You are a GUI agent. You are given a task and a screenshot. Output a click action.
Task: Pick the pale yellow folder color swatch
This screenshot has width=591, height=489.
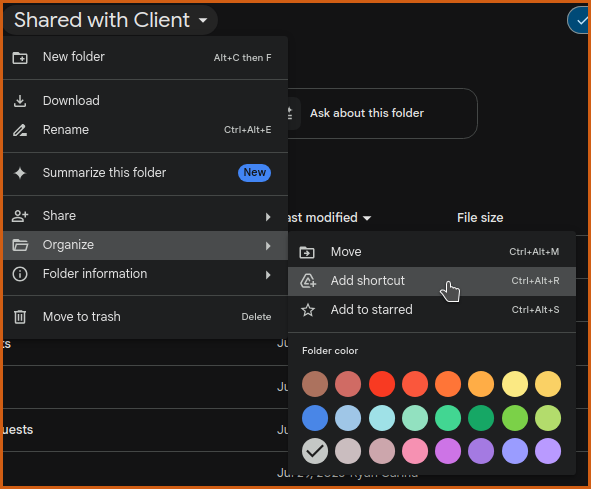pos(515,384)
